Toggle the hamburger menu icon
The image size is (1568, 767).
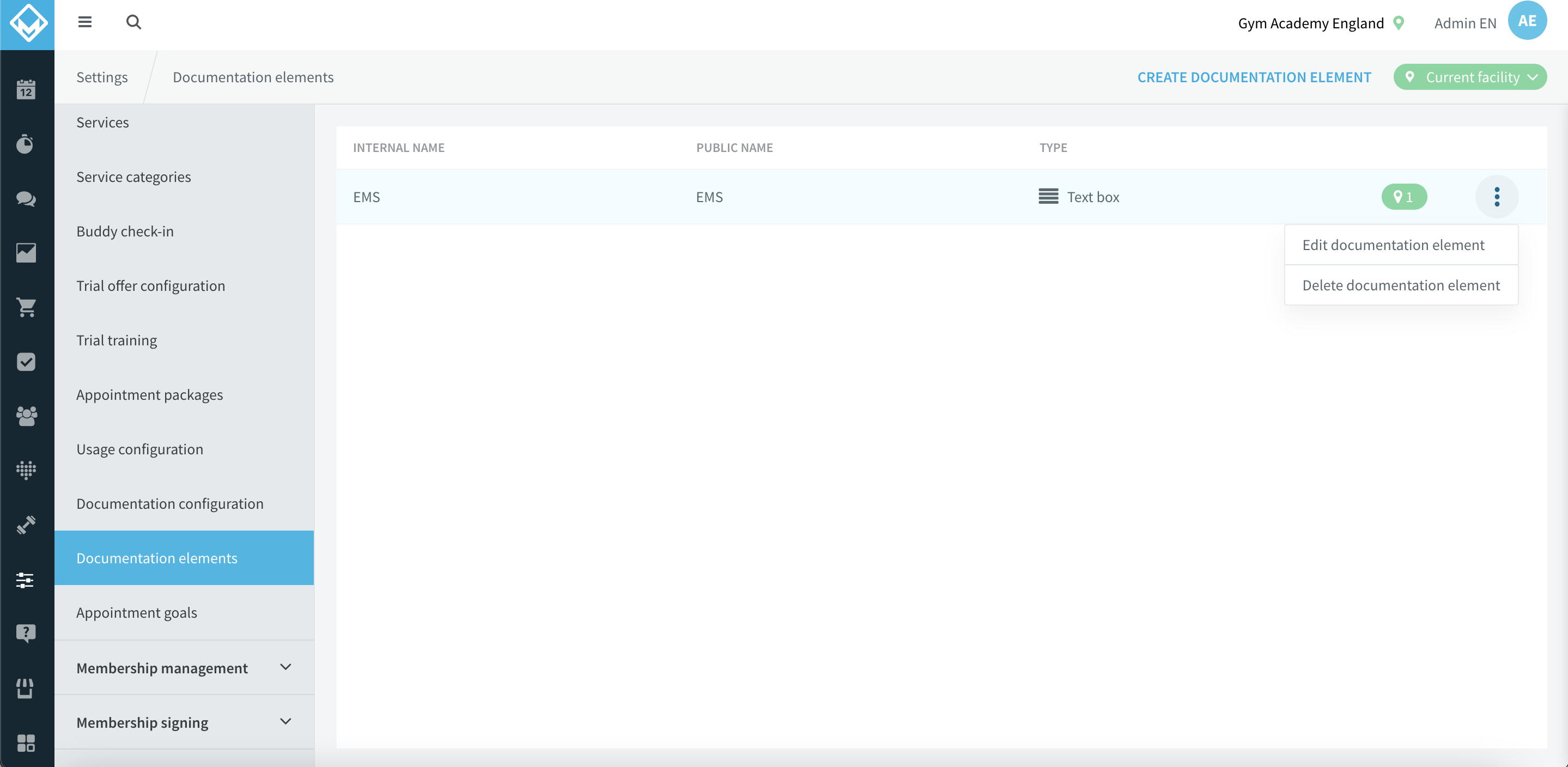point(85,22)
